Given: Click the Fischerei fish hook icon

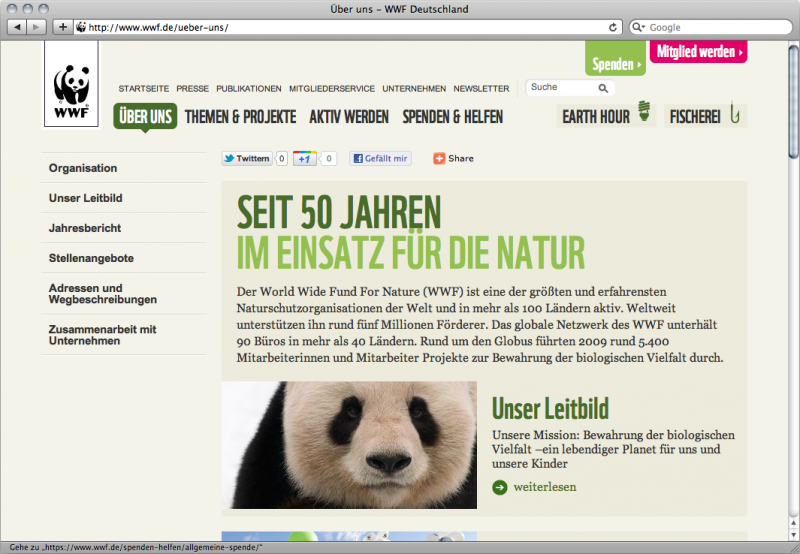Looking at the screenshot, I should tap(734, 113).
